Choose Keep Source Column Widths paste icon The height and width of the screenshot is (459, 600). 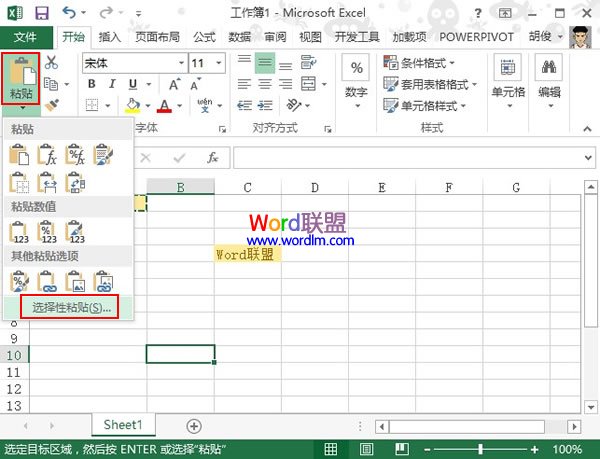[47, 182]
